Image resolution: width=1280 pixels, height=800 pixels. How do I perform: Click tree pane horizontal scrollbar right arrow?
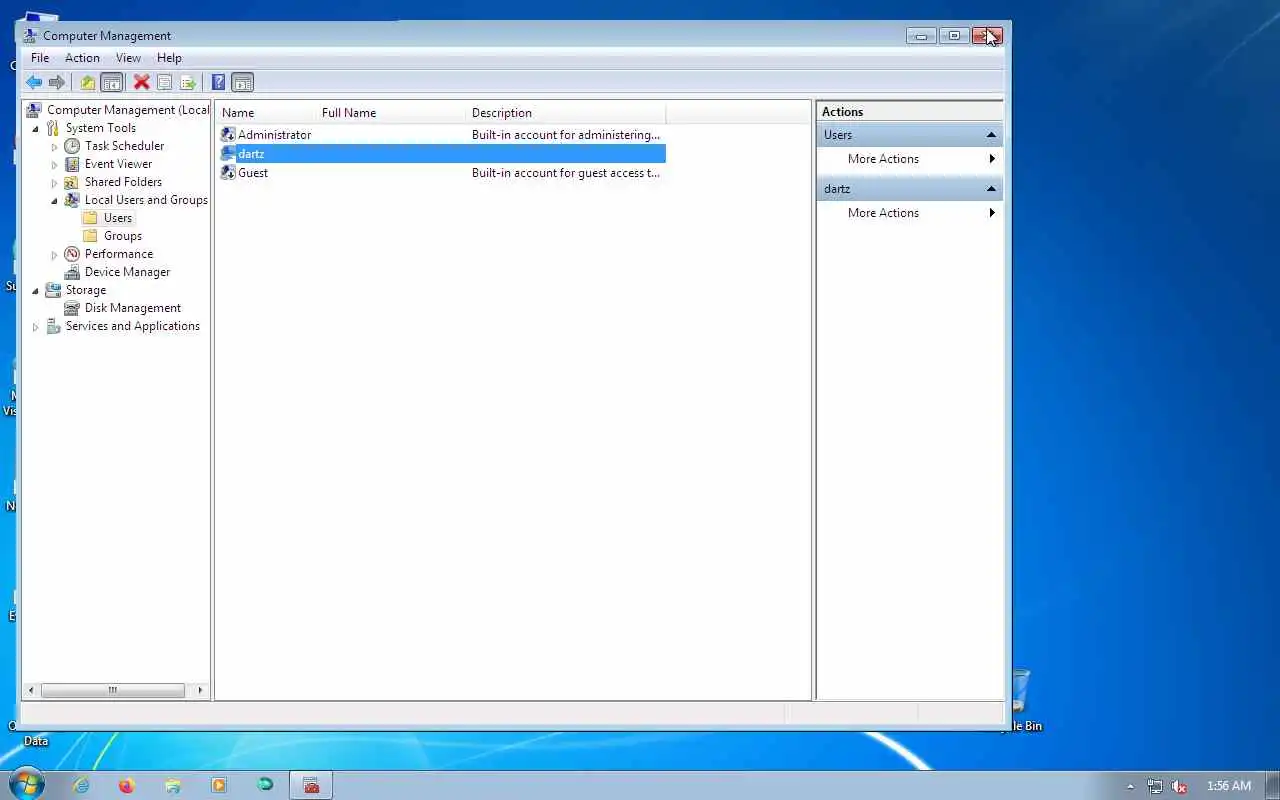[200, 690]
